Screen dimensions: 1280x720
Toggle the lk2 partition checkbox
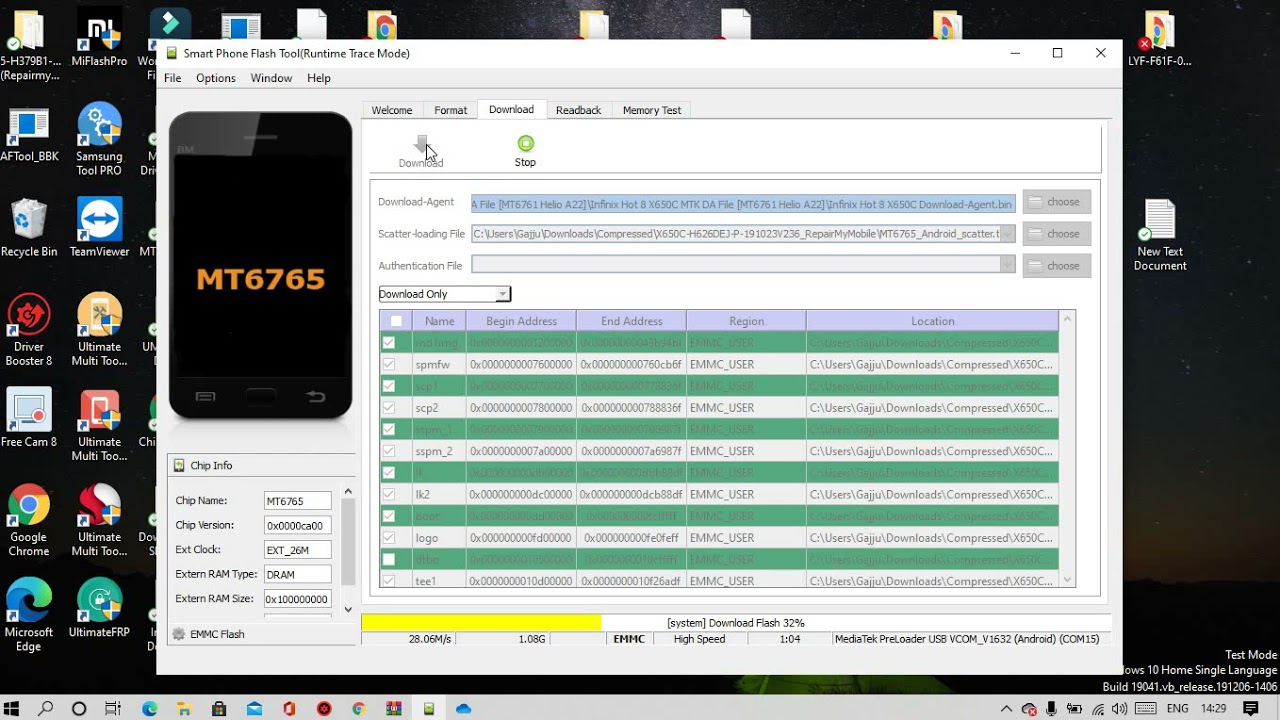pyautogui.click(x=389, y=494)
